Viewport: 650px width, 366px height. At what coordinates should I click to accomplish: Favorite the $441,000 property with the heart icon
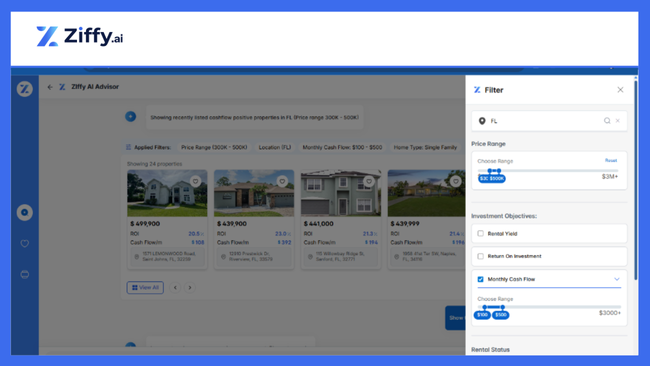[x=369, y=181]
